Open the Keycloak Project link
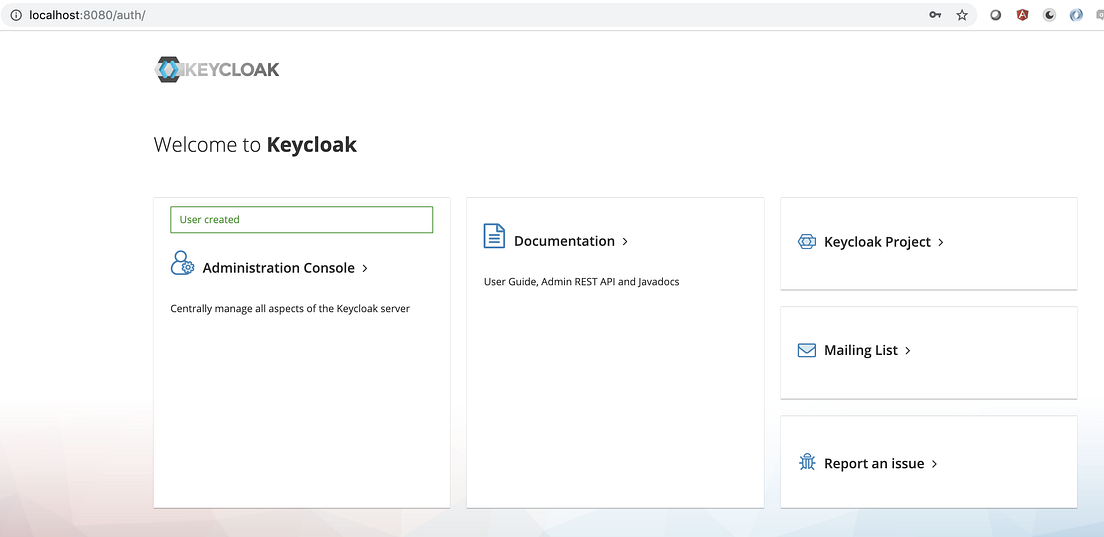Screen dimensions: 1104x537 (x=877, y=241)
